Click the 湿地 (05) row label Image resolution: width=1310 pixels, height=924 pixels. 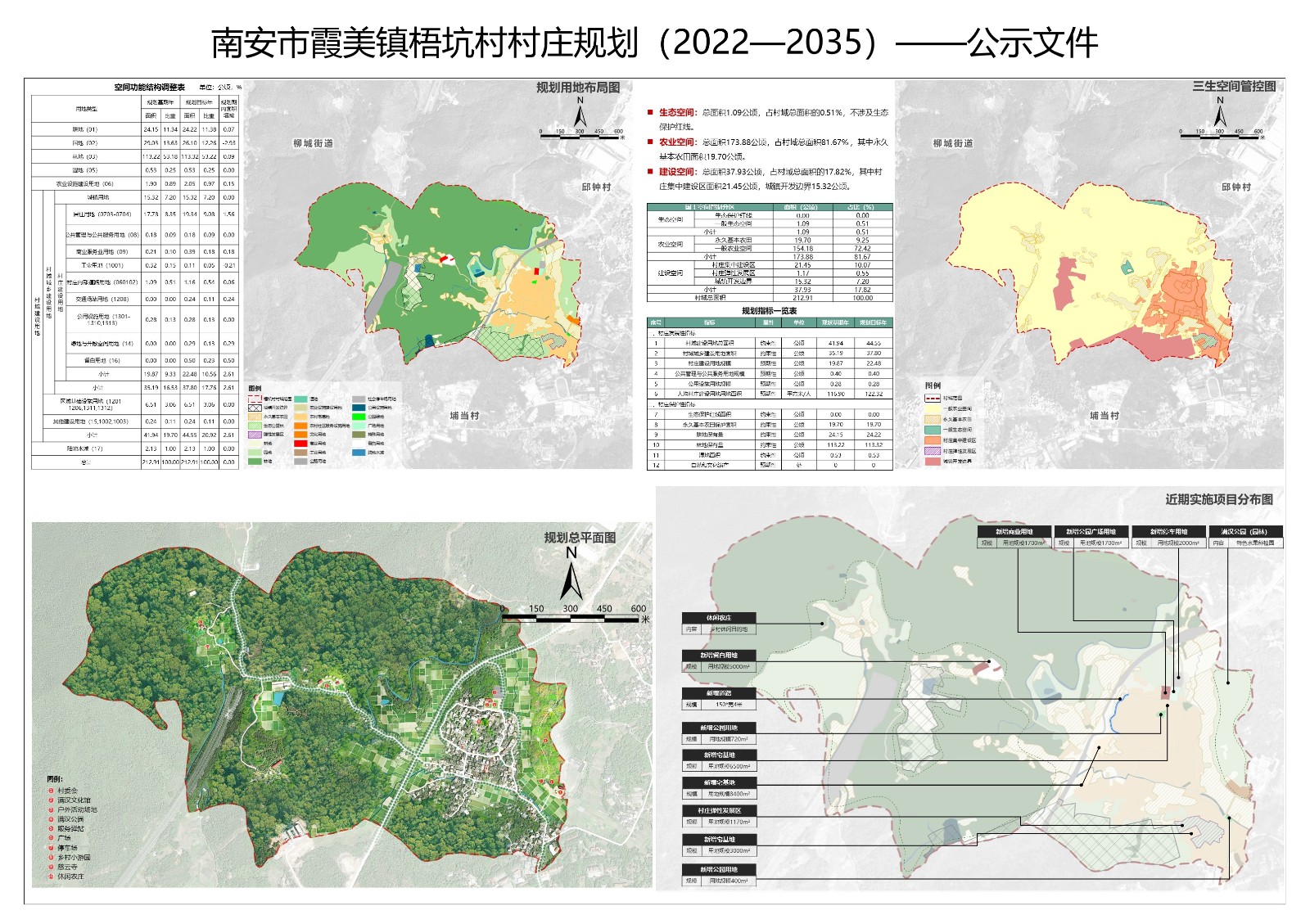coord(84,170)
